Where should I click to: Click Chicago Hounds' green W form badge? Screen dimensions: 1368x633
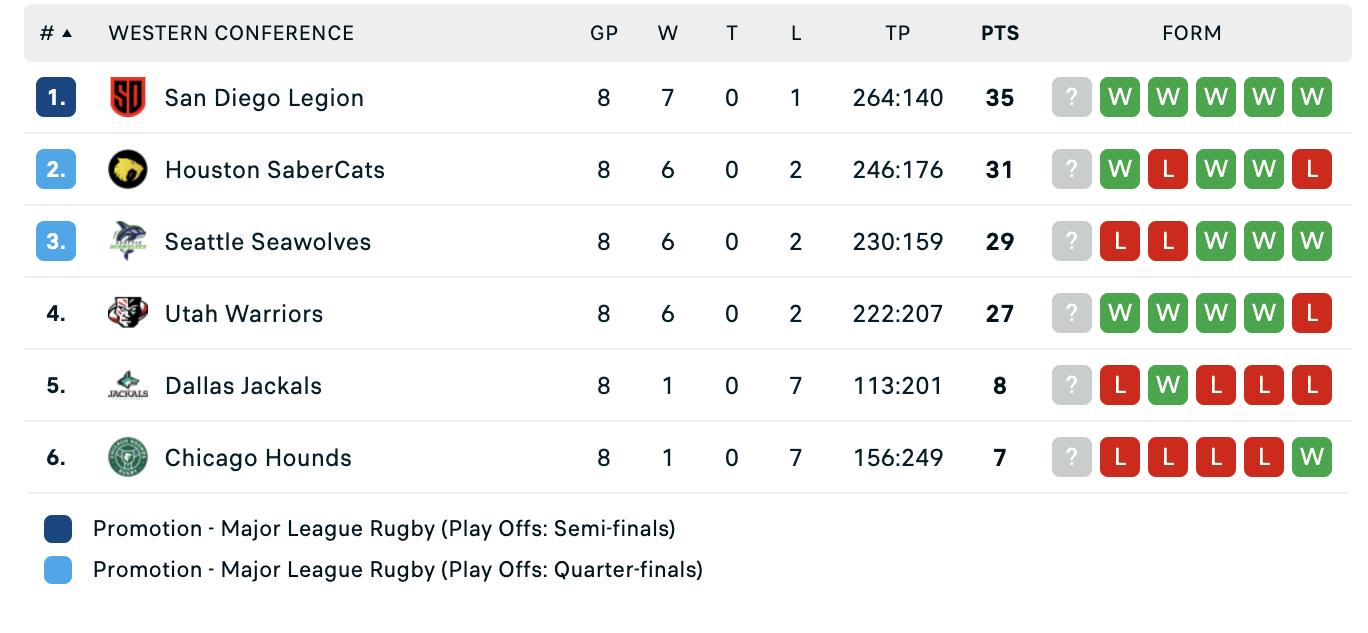(1312, 458)
